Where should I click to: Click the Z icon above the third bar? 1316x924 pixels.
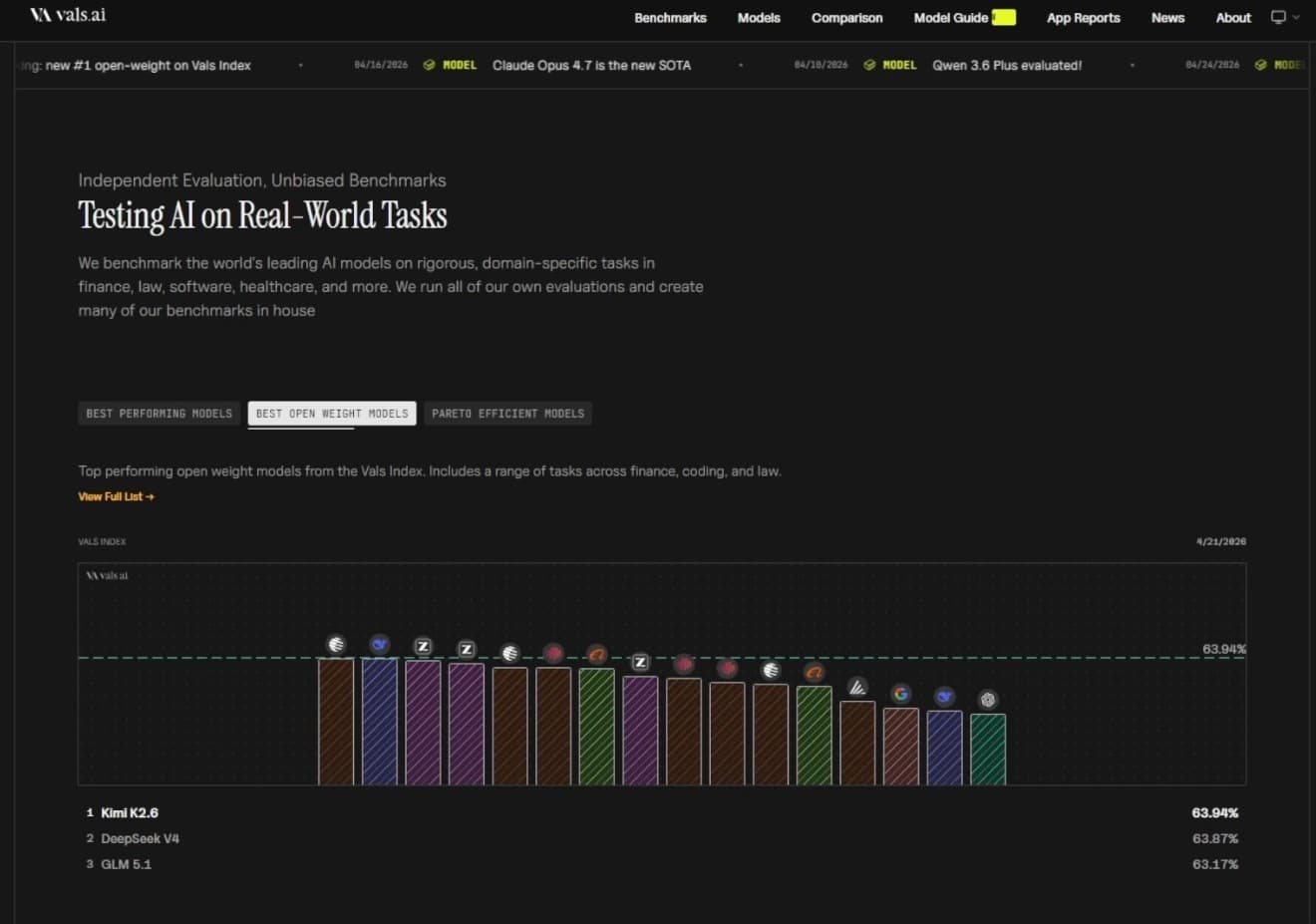(423, 647)
